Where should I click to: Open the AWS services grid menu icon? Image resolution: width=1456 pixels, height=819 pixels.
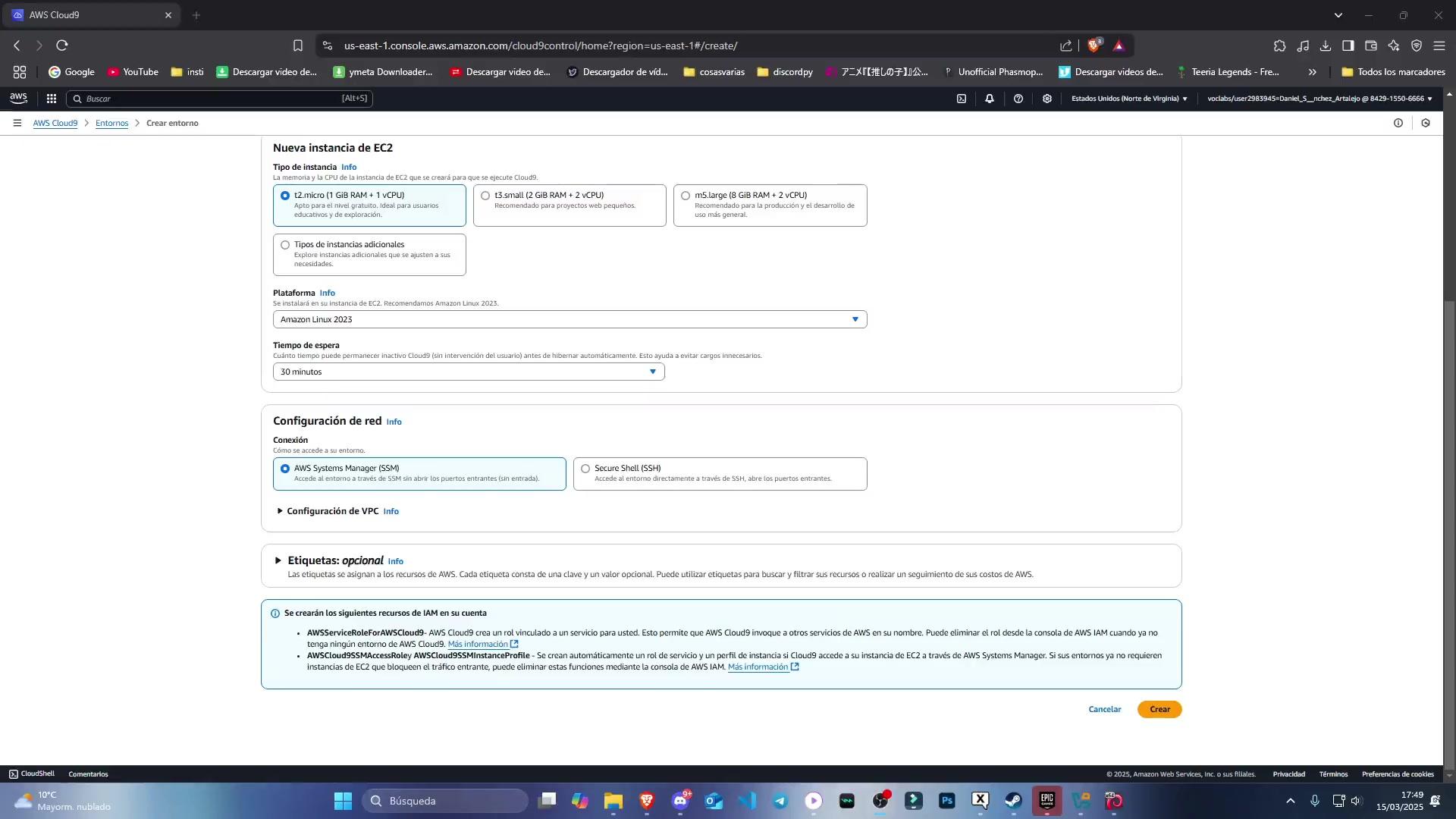pyautogui.click(x=52, y=99)
